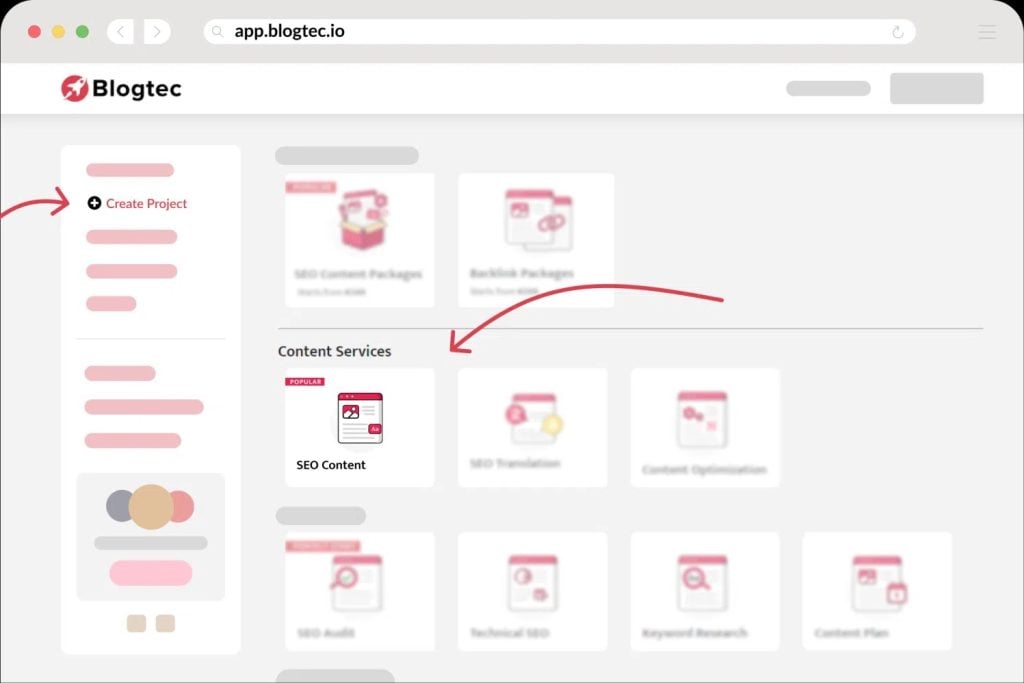Select Create Project in the sidebar
Screen dimensions: 1024x683
pos(137,203)
